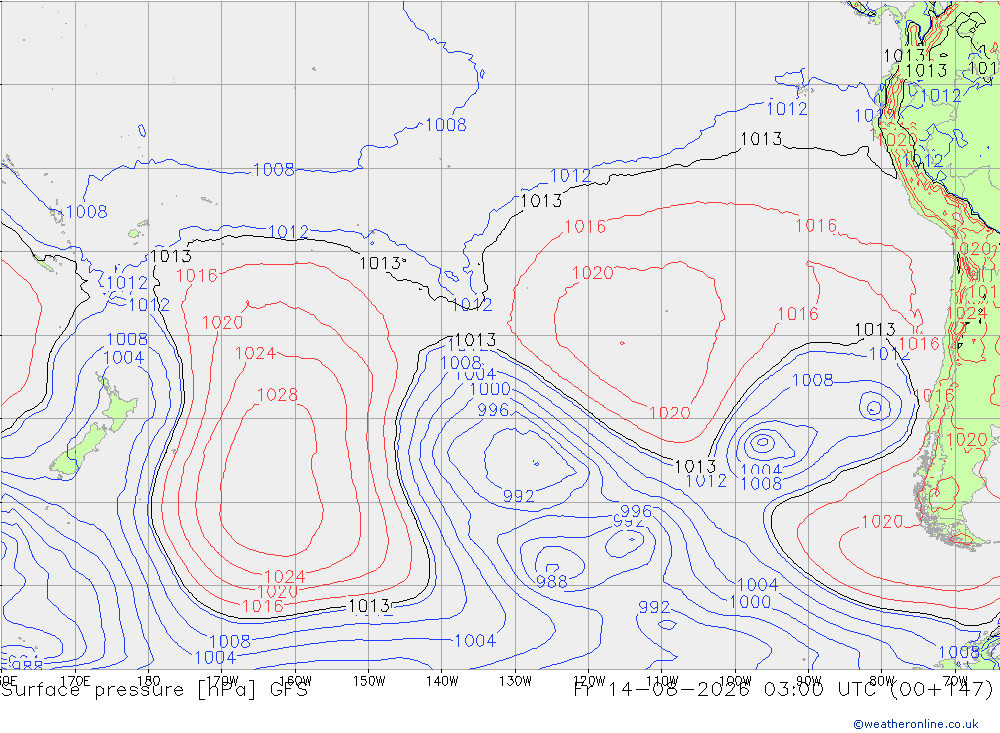Click the "150W" longitude label
The width and height of the screenshot is (1000, 733).
point(369,681)
